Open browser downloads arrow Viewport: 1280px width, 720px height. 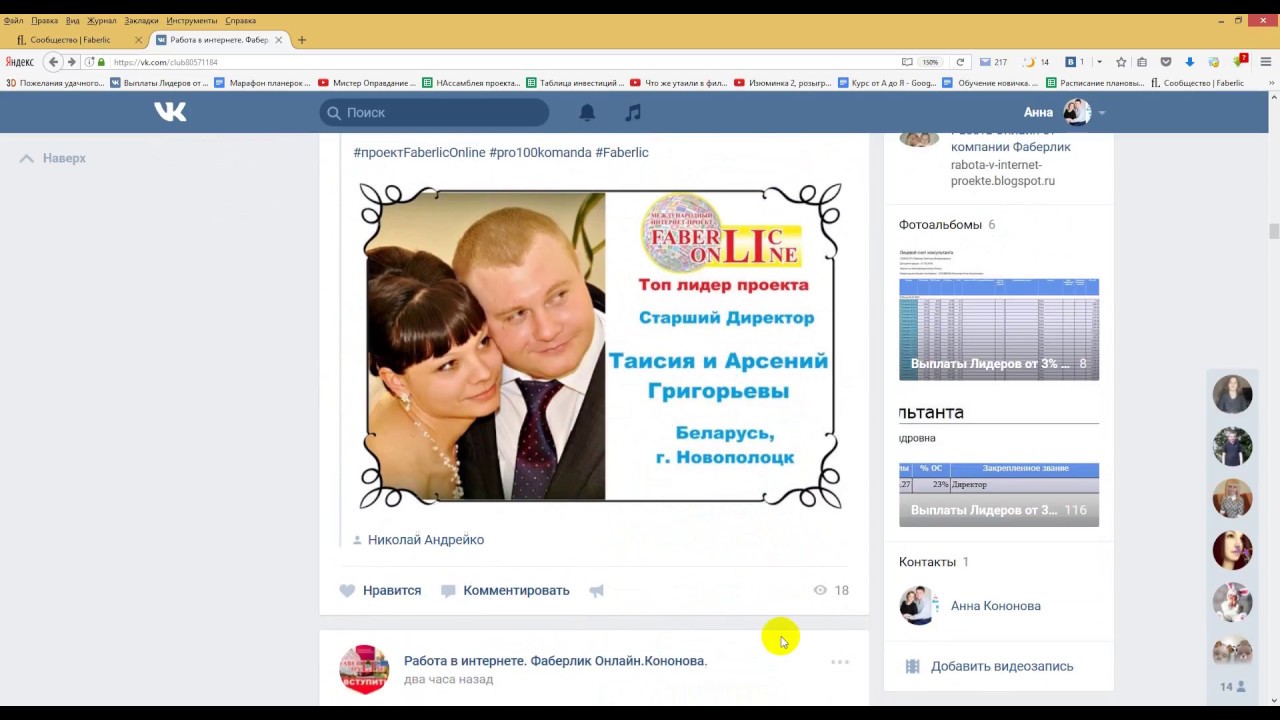1190,62
